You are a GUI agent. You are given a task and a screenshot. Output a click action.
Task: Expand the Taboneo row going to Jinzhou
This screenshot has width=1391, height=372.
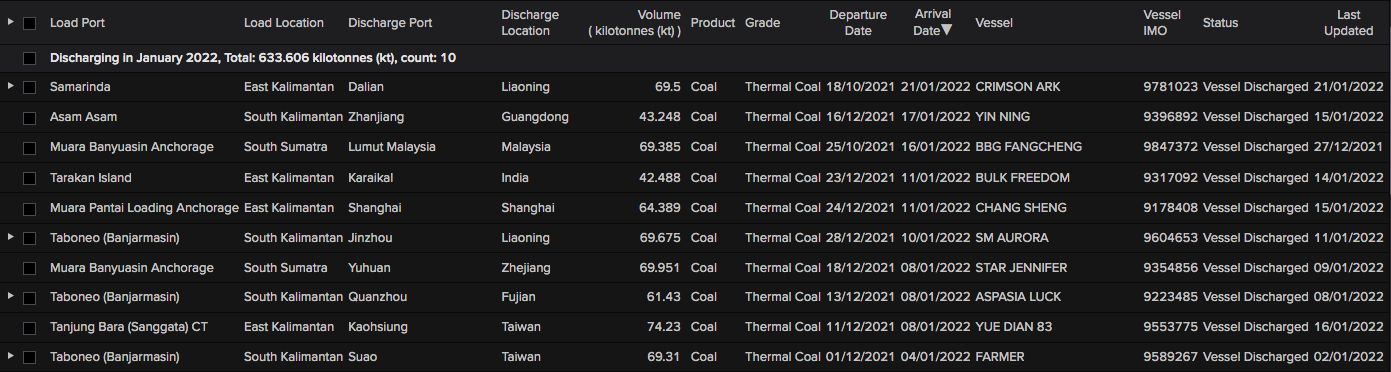pos(10,237)
